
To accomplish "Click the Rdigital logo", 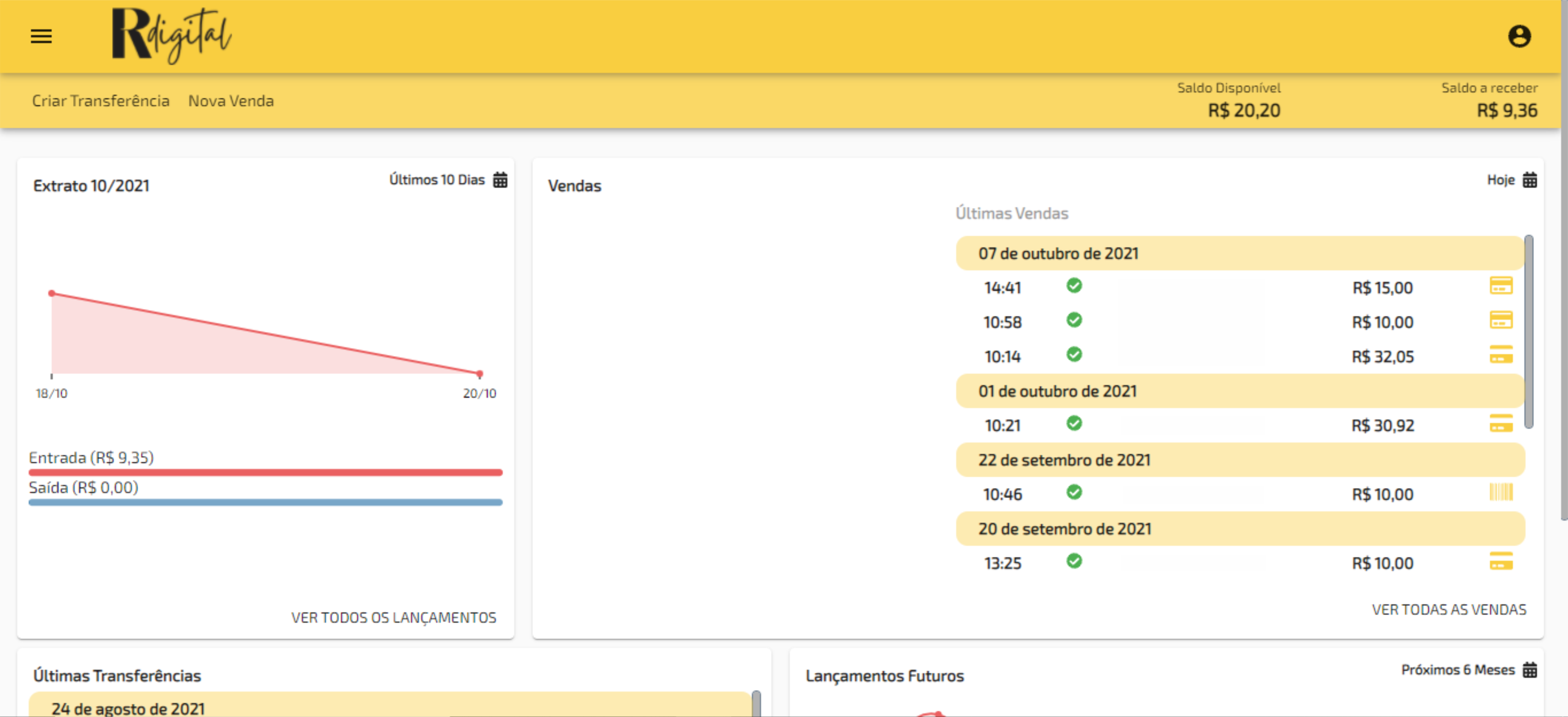I will (171, 35).
